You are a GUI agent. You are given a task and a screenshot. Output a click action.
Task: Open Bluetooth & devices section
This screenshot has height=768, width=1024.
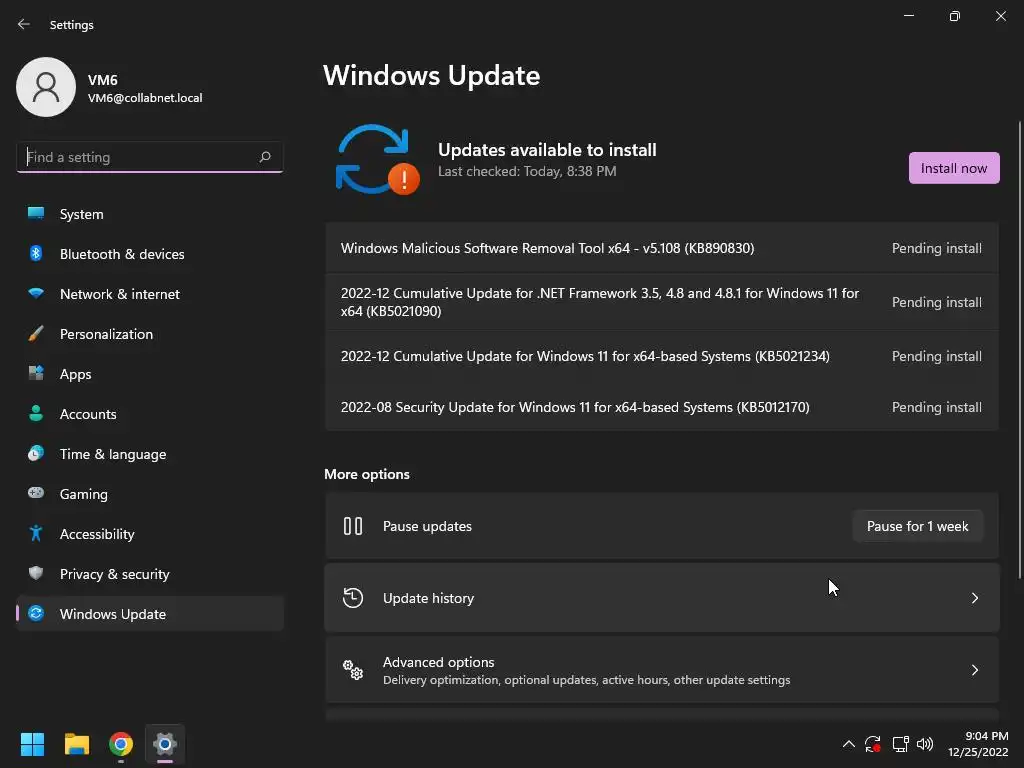[150, 253]
